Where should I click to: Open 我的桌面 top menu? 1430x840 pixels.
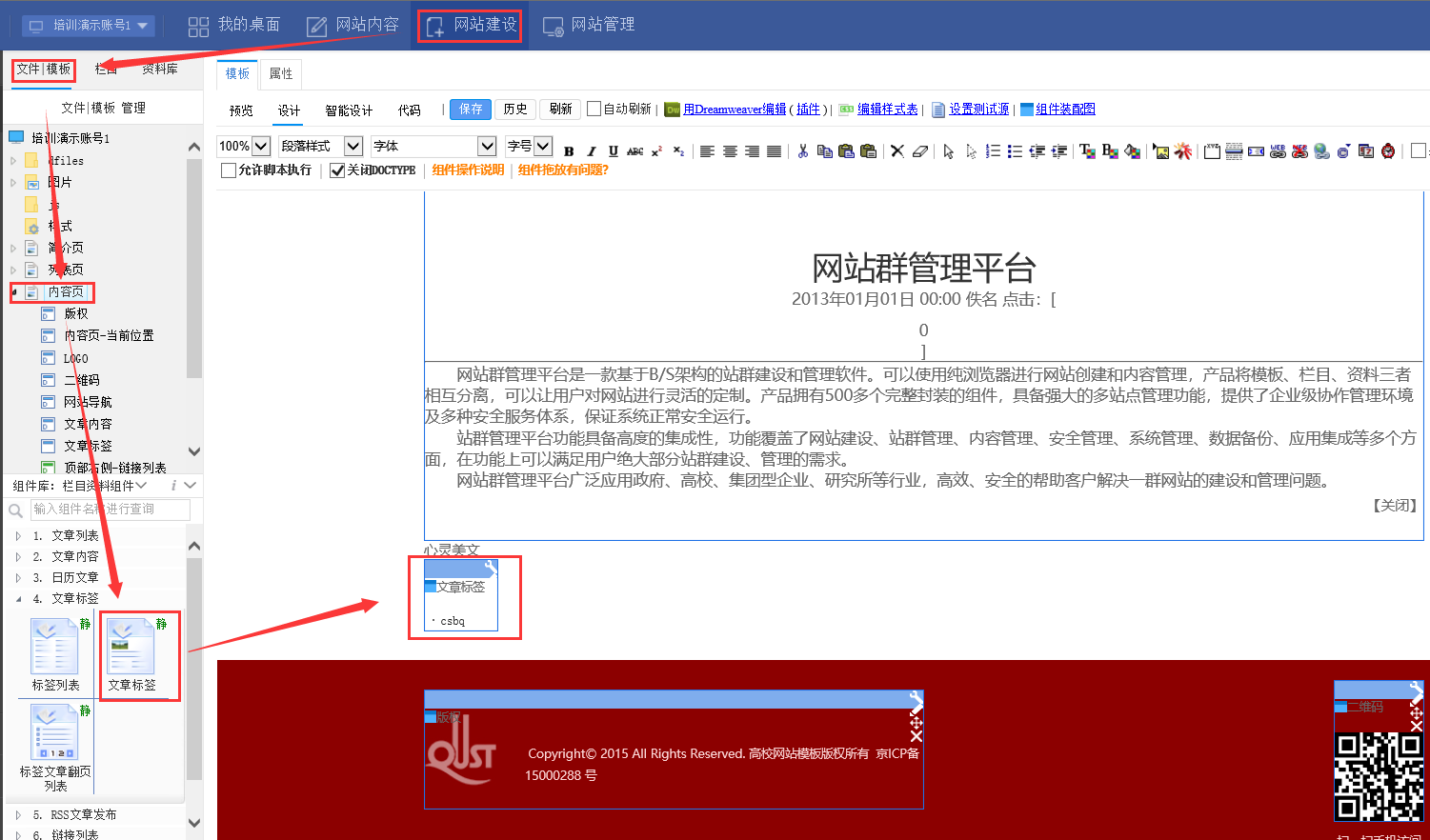point(234,25)
